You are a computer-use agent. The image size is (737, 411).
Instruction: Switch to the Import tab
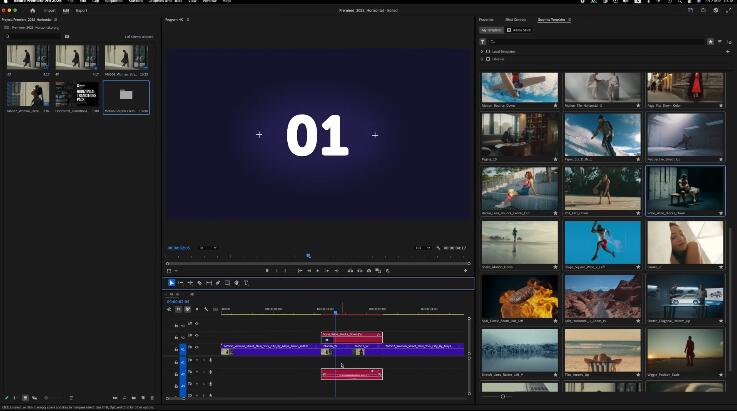coord(49,10)
